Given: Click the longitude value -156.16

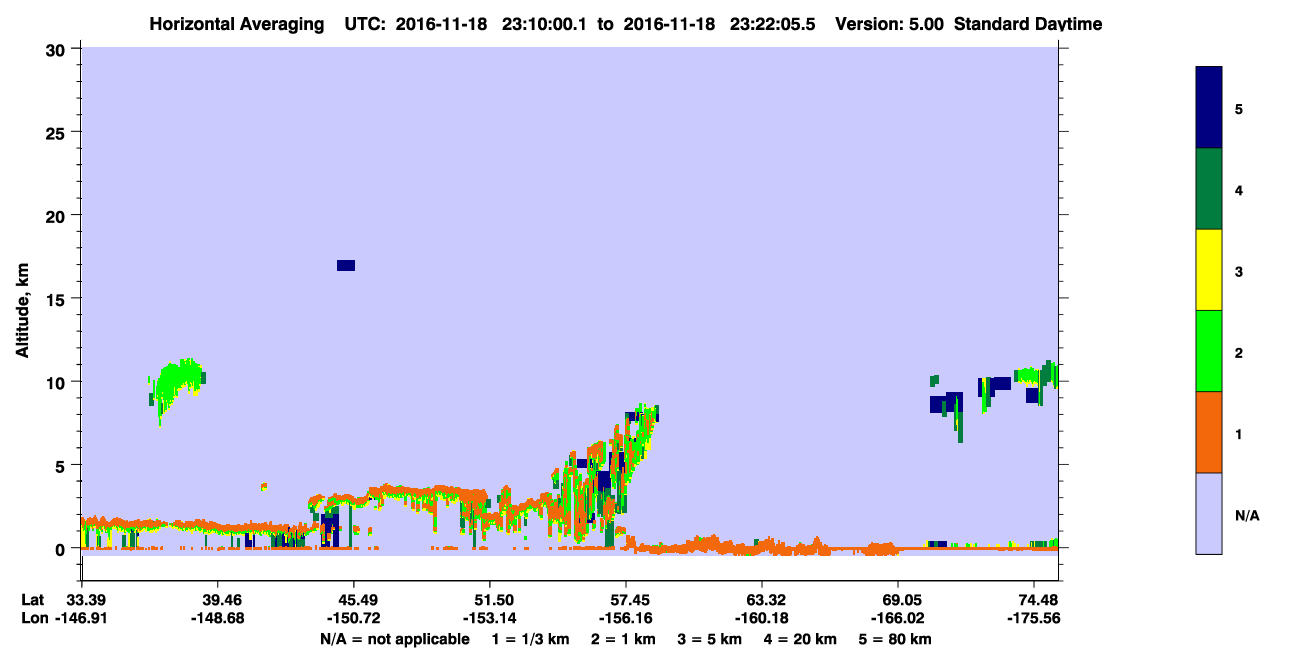Looking at the screenshot, I should 625,618.
